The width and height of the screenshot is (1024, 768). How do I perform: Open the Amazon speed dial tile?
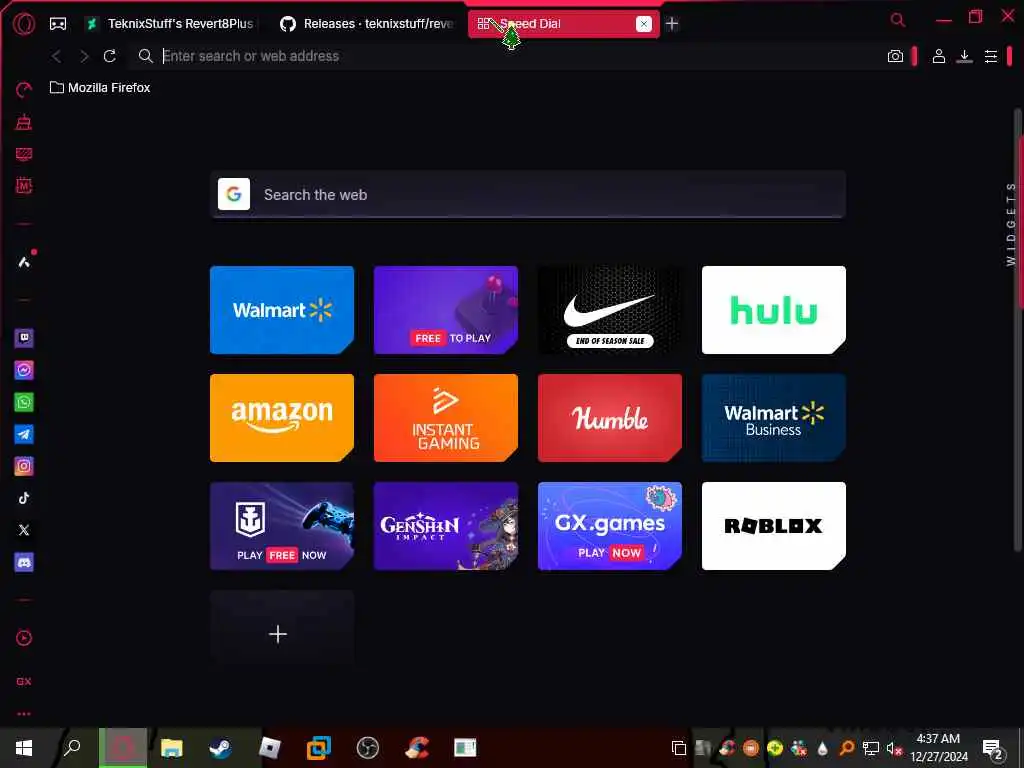tap(281, 418)
